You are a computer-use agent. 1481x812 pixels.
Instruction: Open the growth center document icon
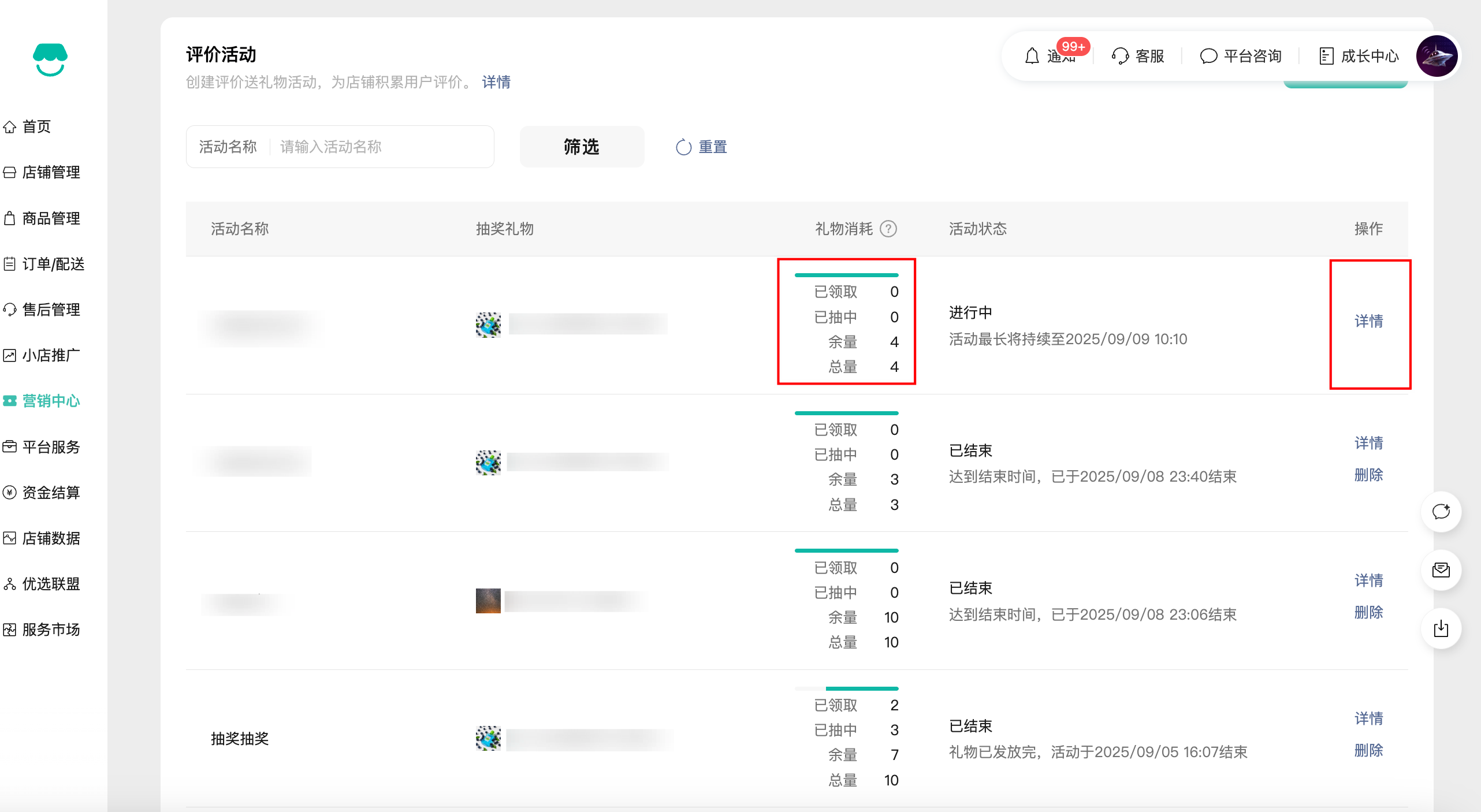[1326, 56]
